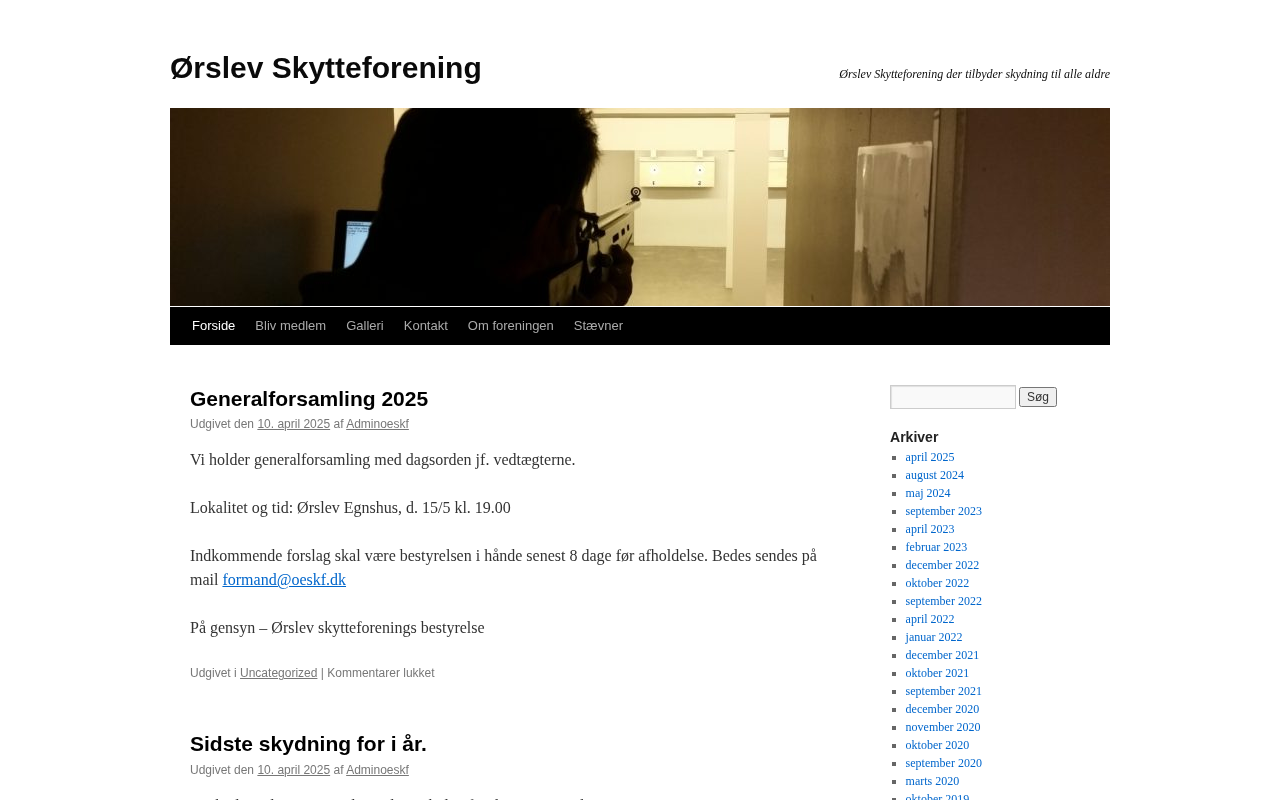Viewport: 1280px width, 800px height.
Task: Open the Uncategorized category link
Action: (x=278, y=673)
